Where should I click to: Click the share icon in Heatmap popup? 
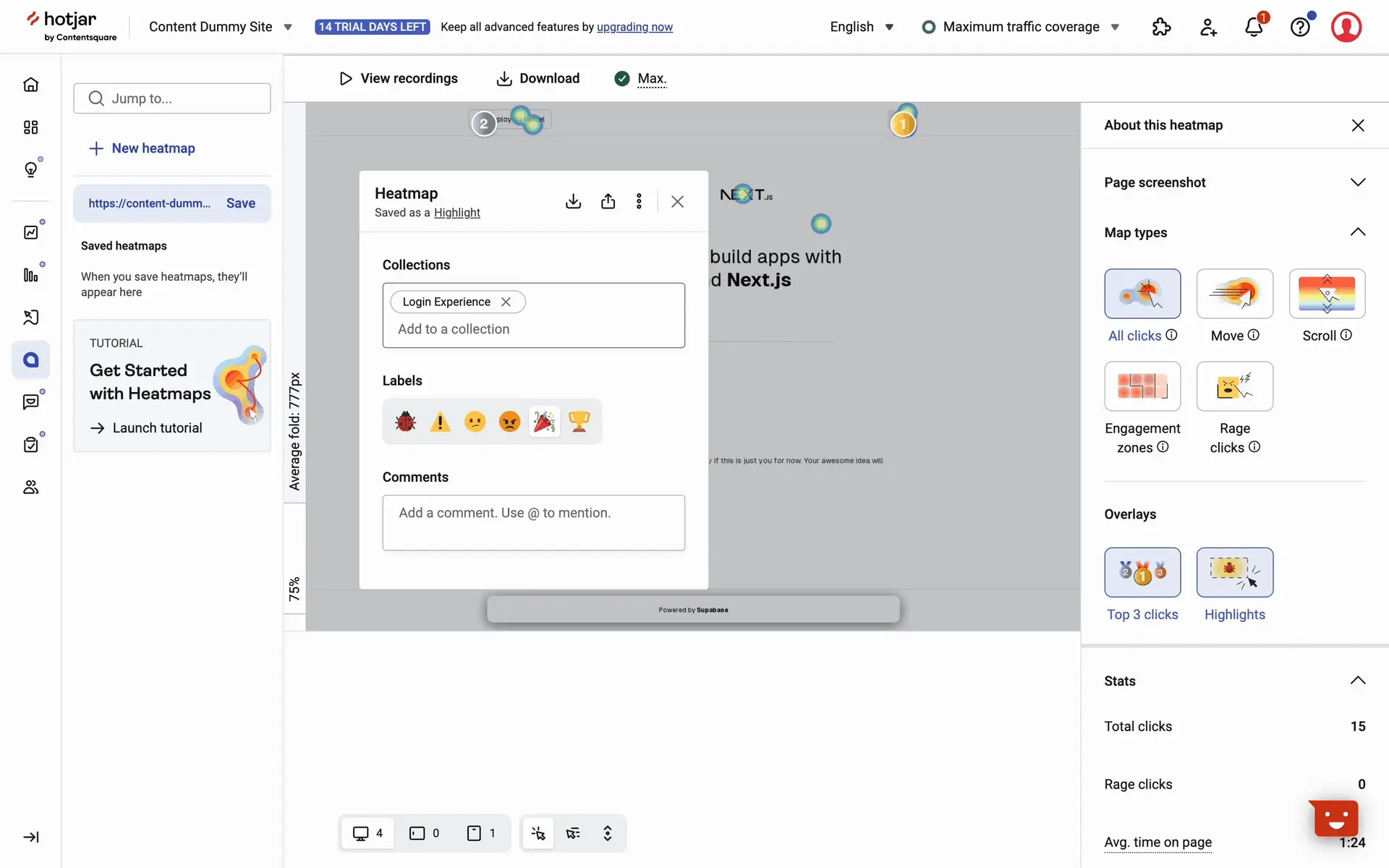608,201
